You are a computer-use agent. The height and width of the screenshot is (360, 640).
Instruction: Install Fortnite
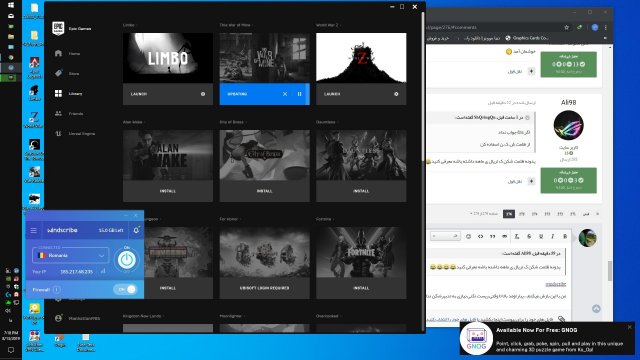point(361,288)
